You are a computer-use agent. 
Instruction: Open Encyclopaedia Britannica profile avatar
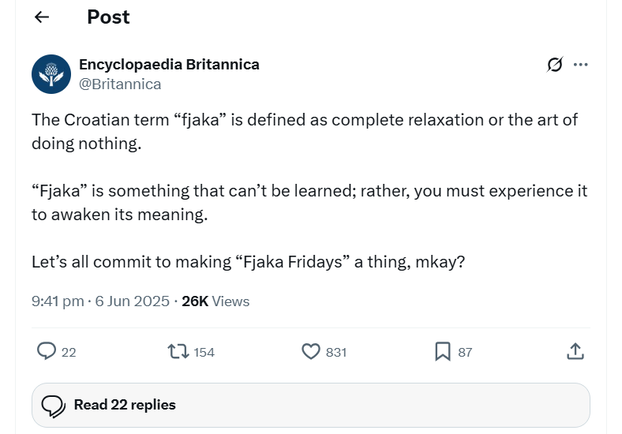[x=51, y=74]
